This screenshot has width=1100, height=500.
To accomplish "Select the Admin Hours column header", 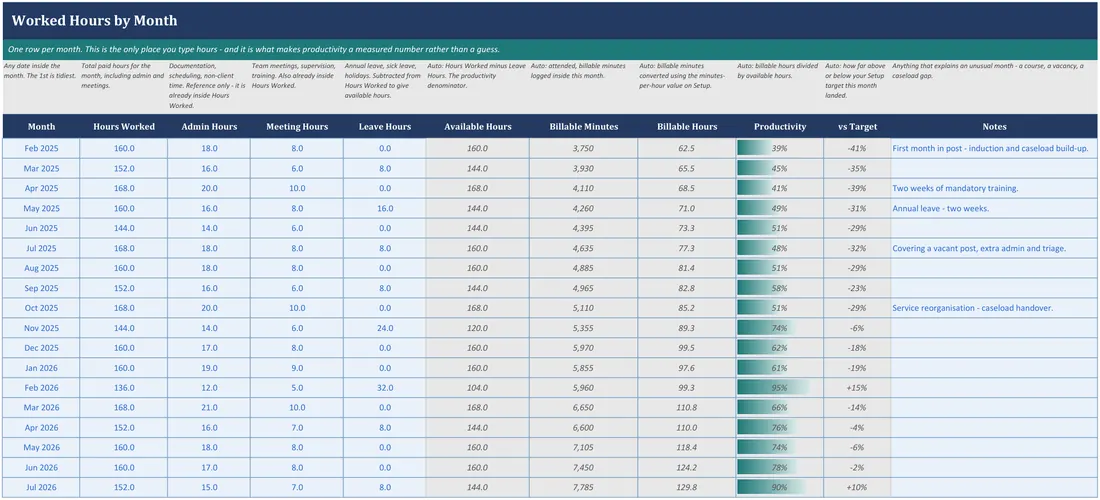I will point(209,127).
